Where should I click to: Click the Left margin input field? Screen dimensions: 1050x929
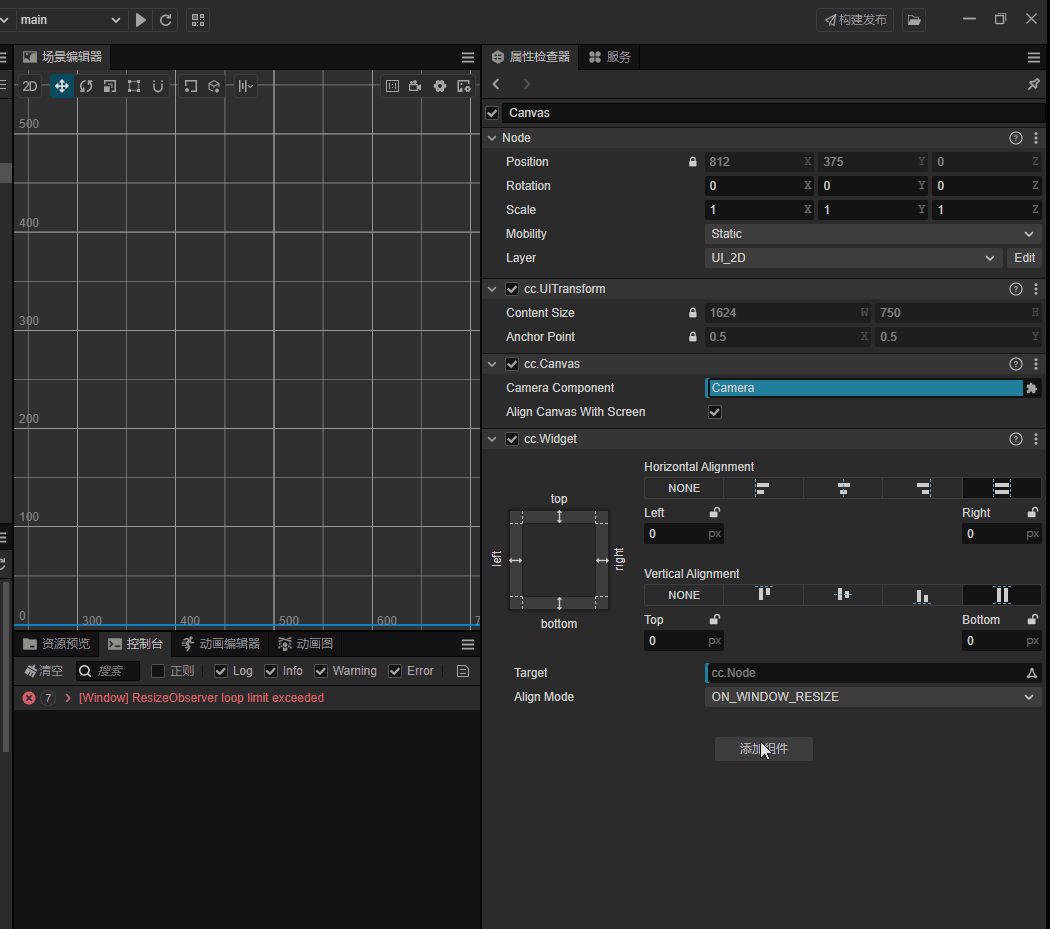tap(675, 534)
